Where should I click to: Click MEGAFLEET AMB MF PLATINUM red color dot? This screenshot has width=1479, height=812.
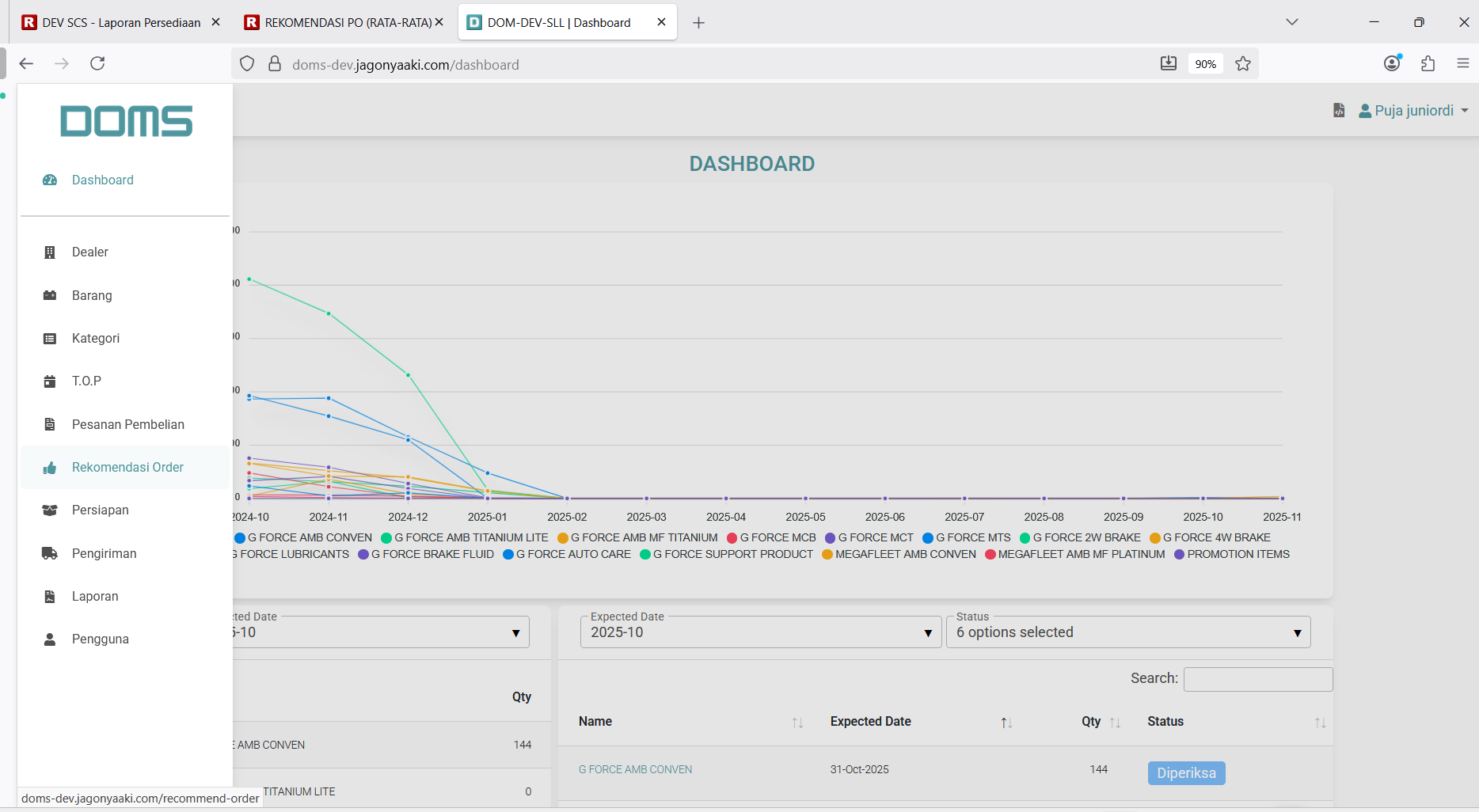[x=990, y=554]
